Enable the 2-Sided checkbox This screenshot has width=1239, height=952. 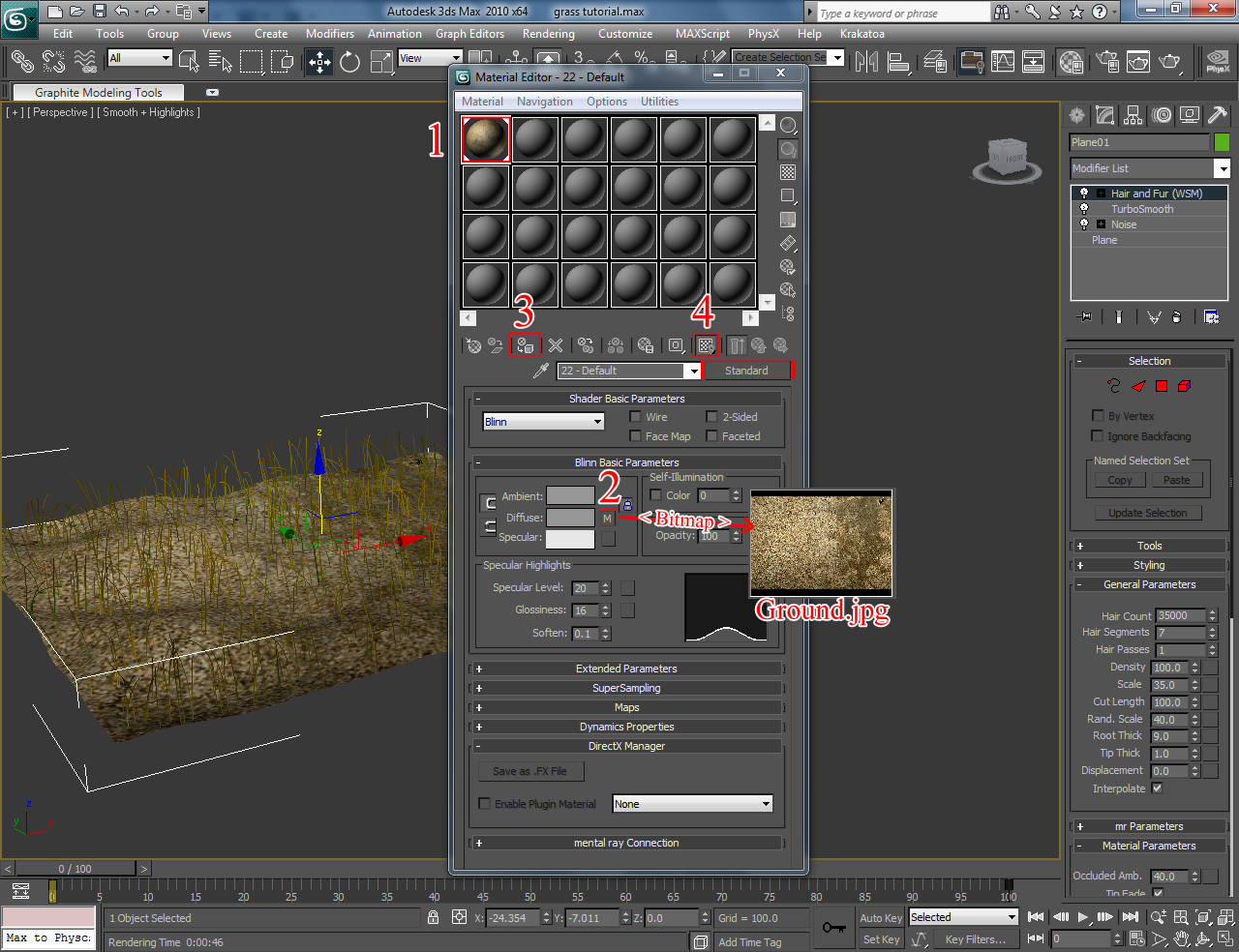coord(711,416)
